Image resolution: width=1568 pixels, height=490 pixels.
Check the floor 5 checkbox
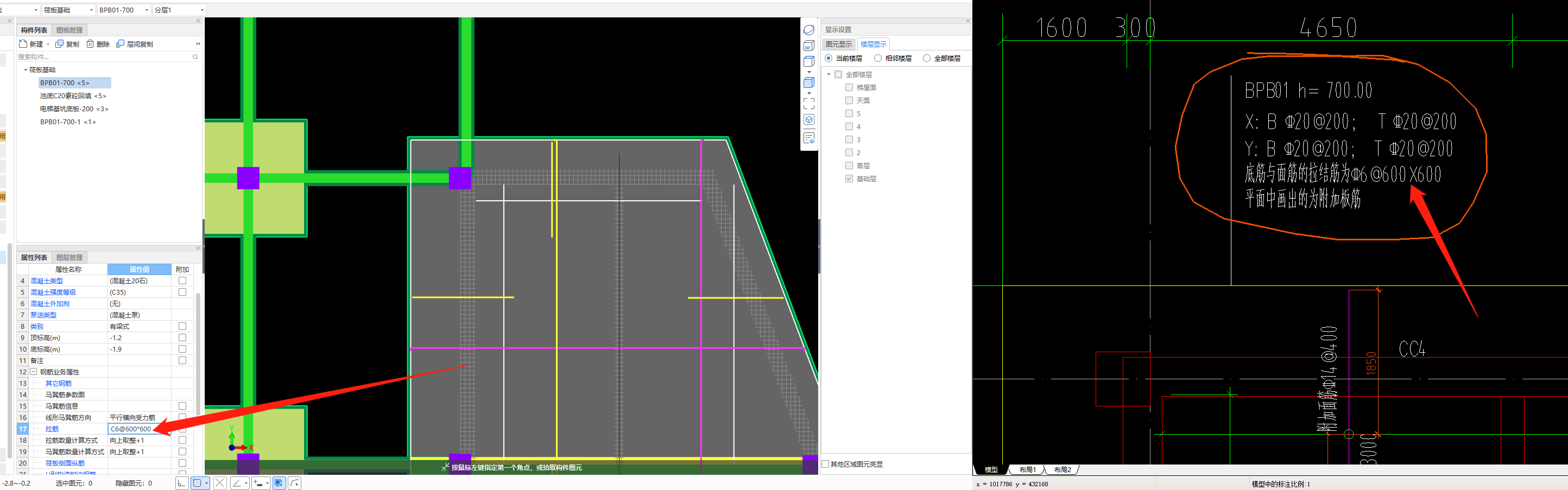pyautogui.click(x=849, y=114)
